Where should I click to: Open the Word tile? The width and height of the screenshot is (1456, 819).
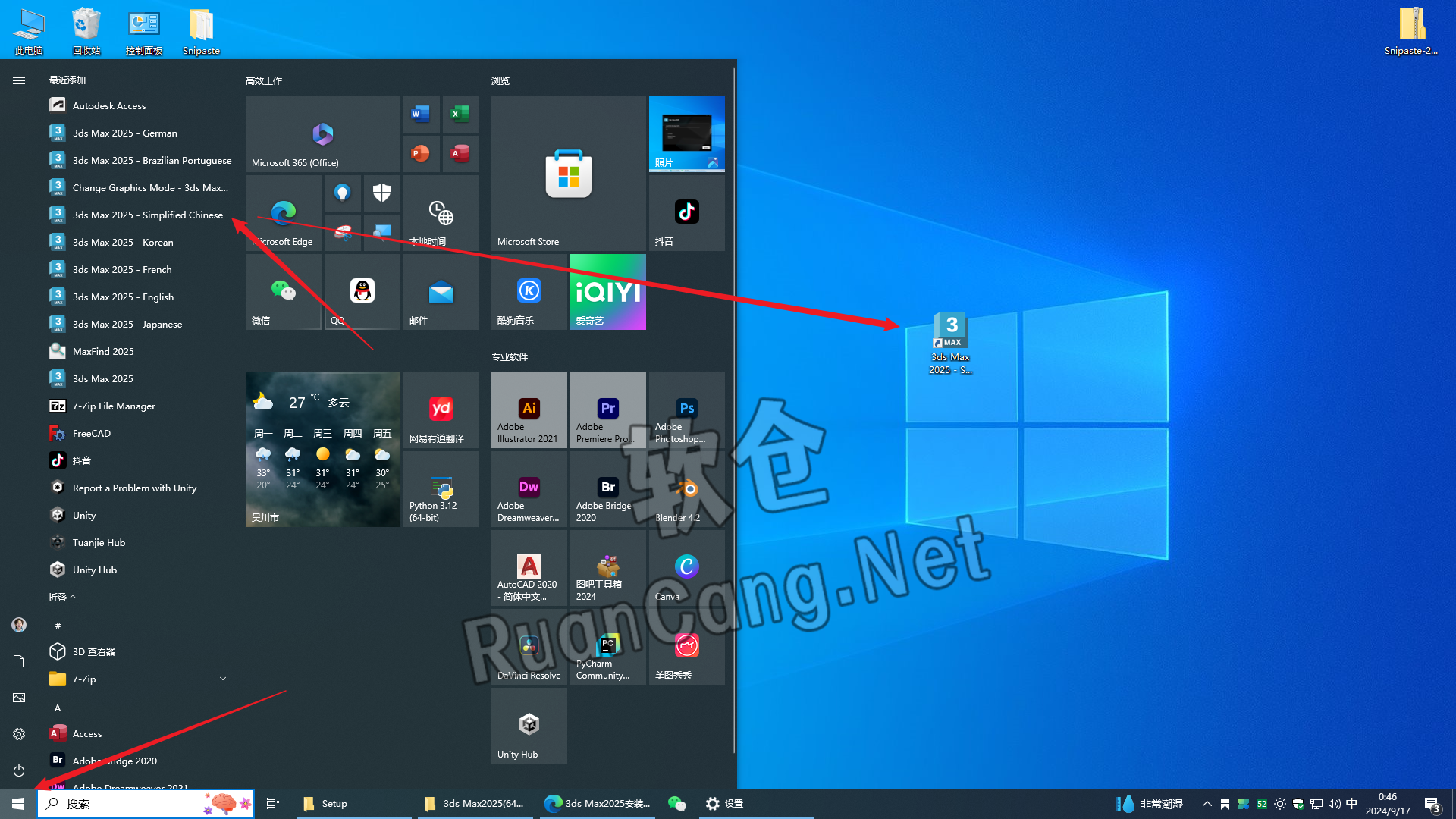[420, 115]
